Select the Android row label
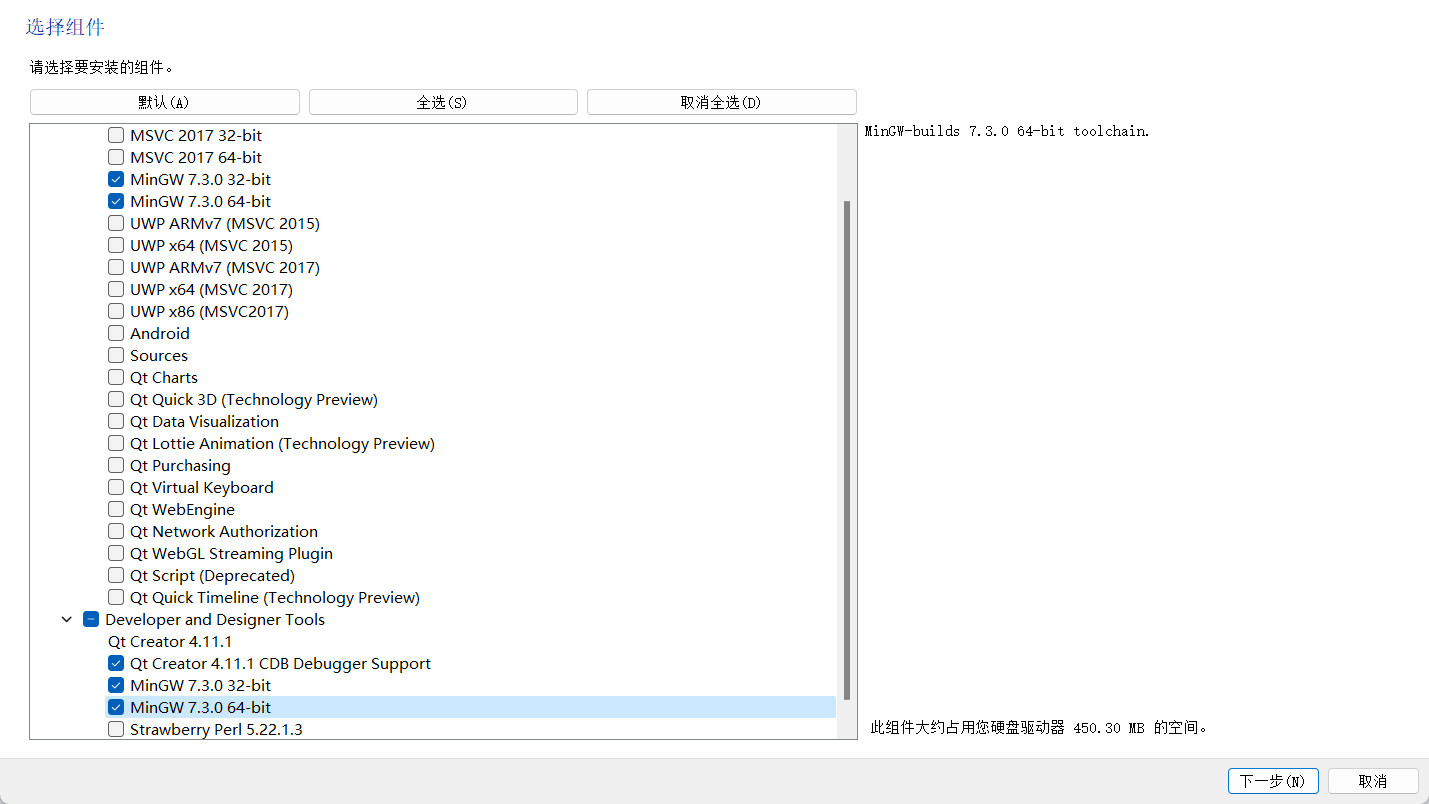This screenshot has width=1429, height=804. [160, 333]
